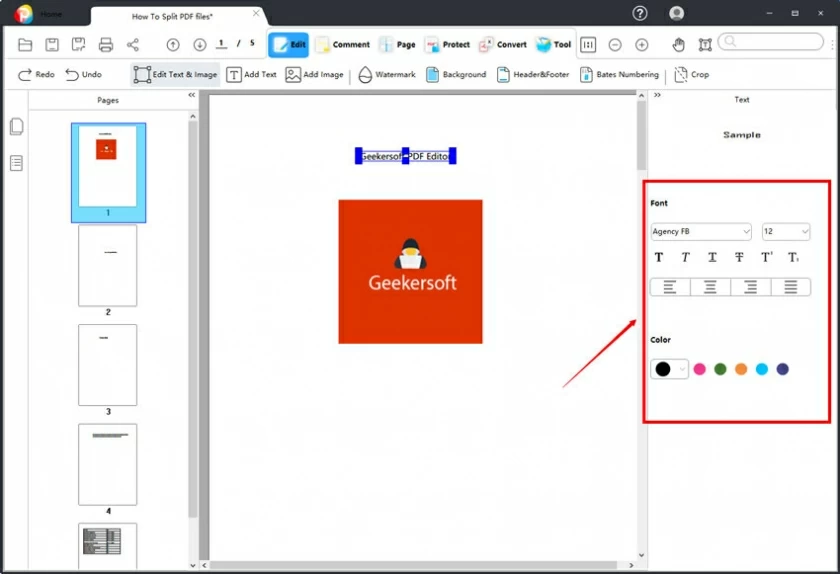Screen dimensions: 840x574
Task: Toggle strikethrough text formatting
Action: click(739, 257)
